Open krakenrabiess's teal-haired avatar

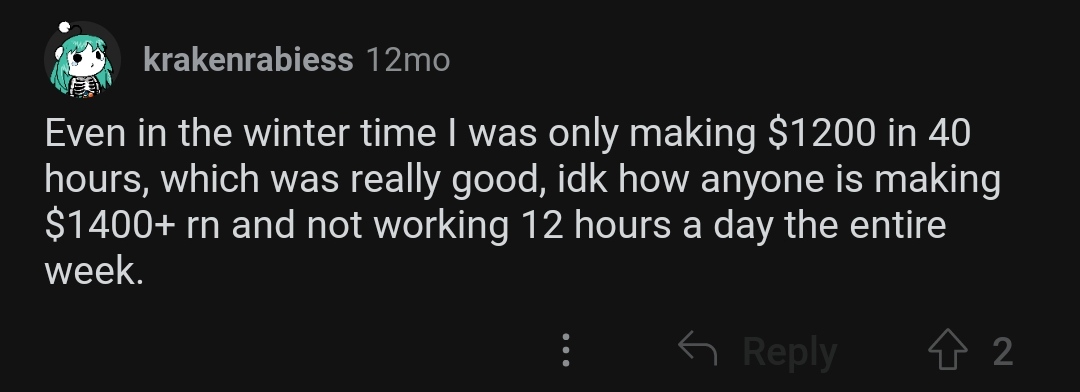tap(82, 61)
